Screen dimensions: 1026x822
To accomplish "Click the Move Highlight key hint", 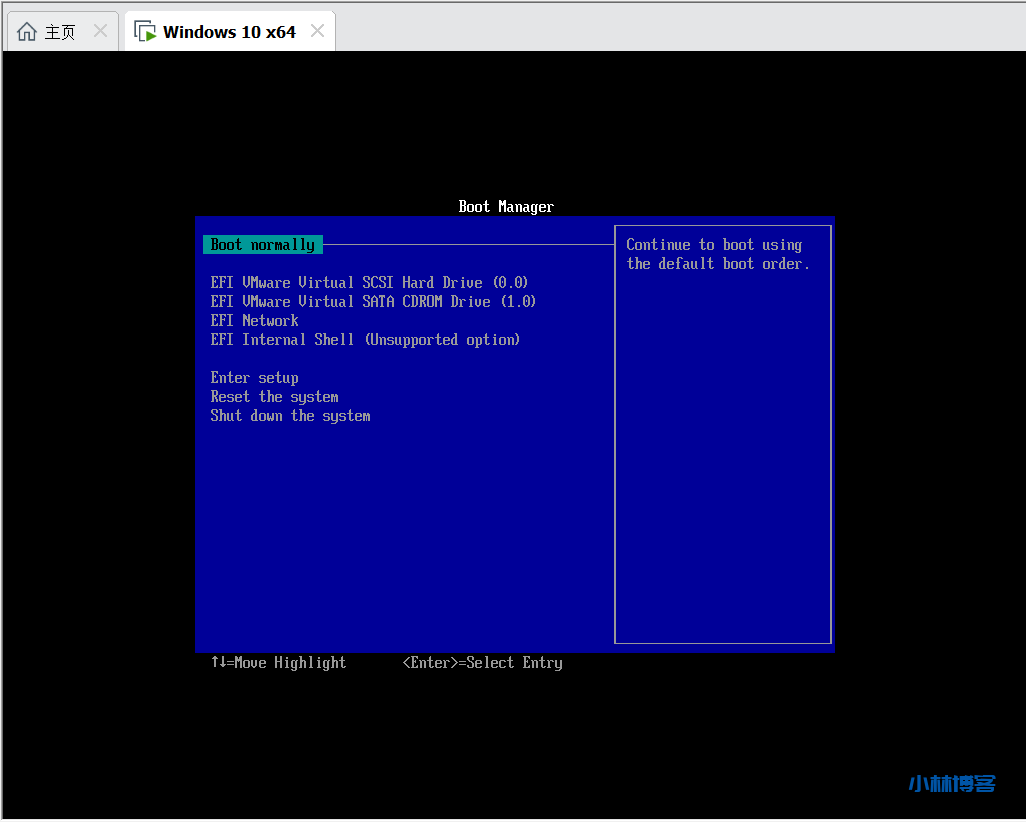I will tap(278, 663).
